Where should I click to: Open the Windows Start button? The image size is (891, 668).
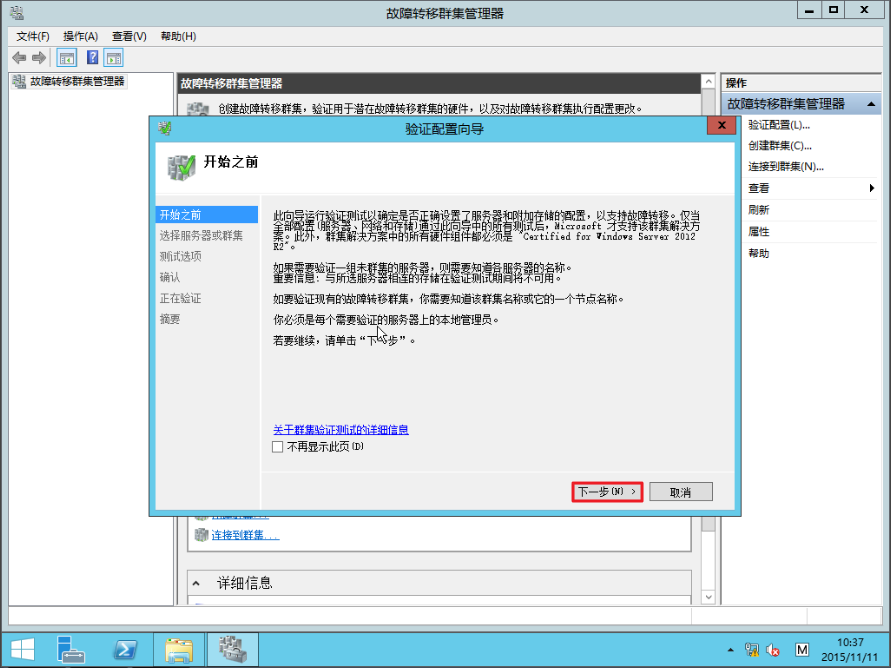click(22, 649)
